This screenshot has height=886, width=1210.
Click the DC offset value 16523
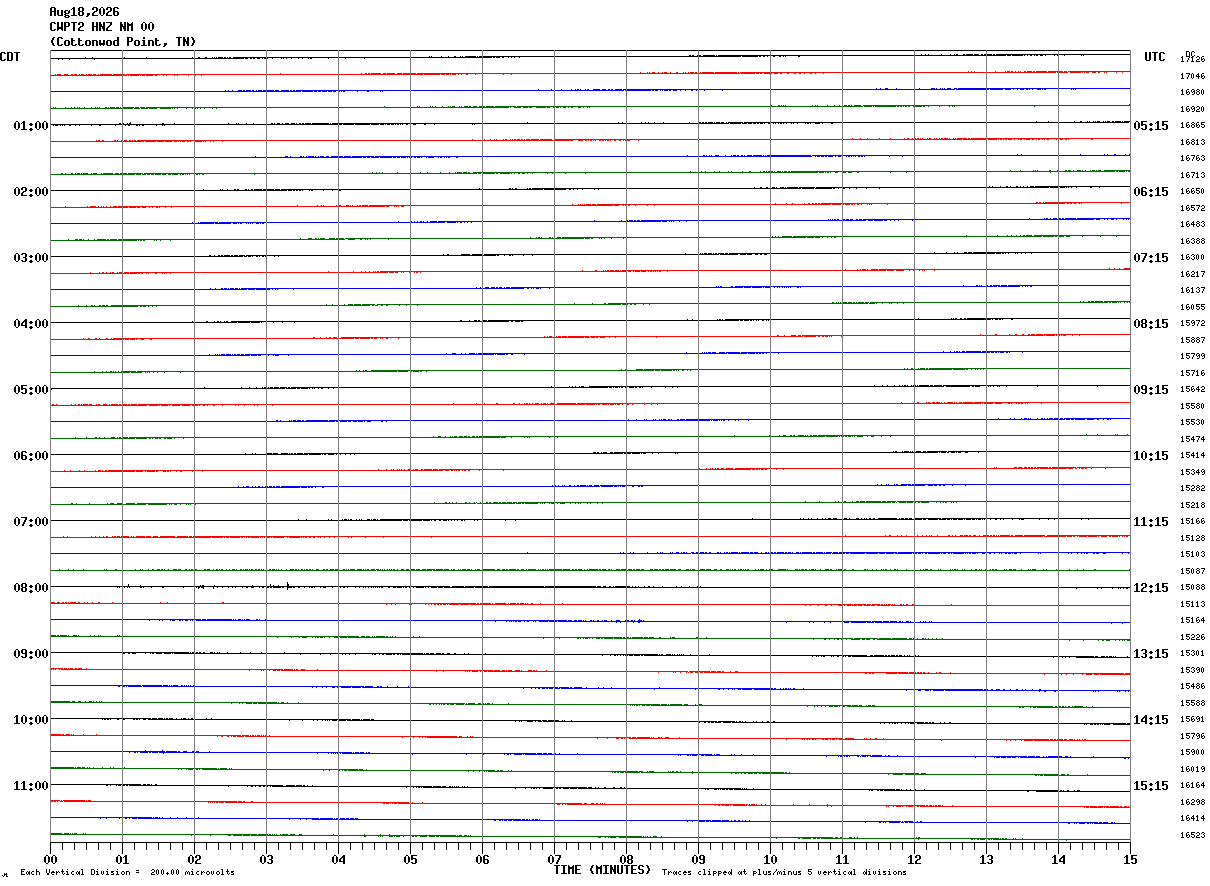[1192, 835]
